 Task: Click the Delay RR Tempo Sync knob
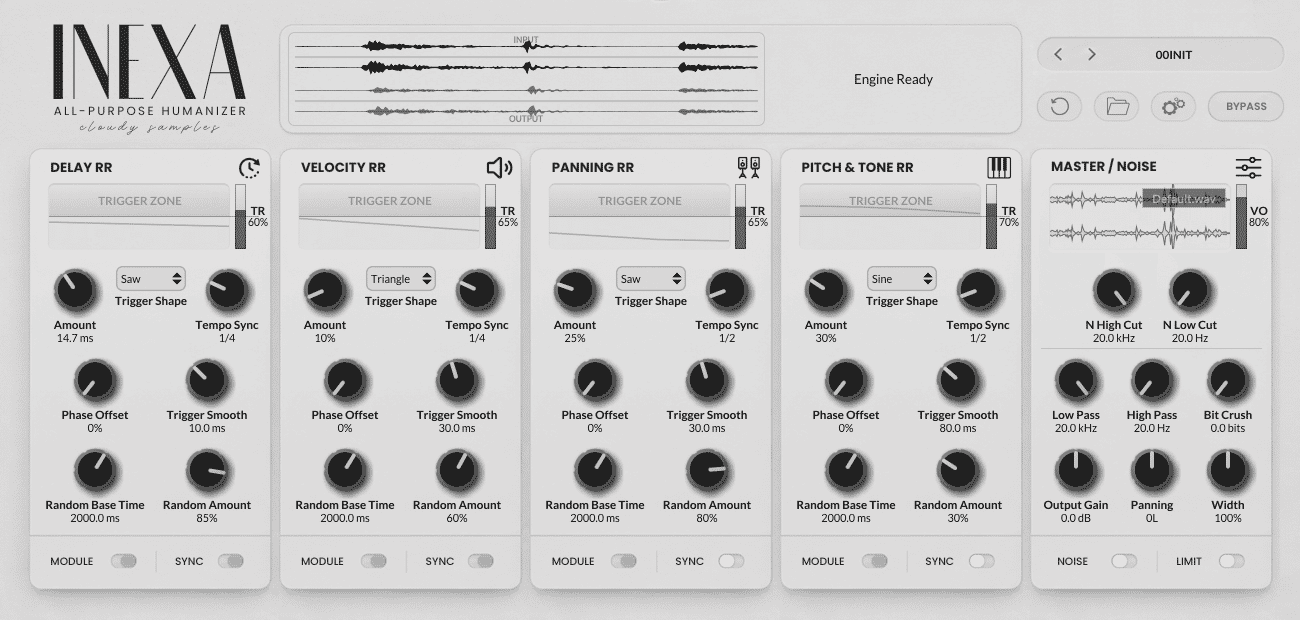tap(227, 290)
